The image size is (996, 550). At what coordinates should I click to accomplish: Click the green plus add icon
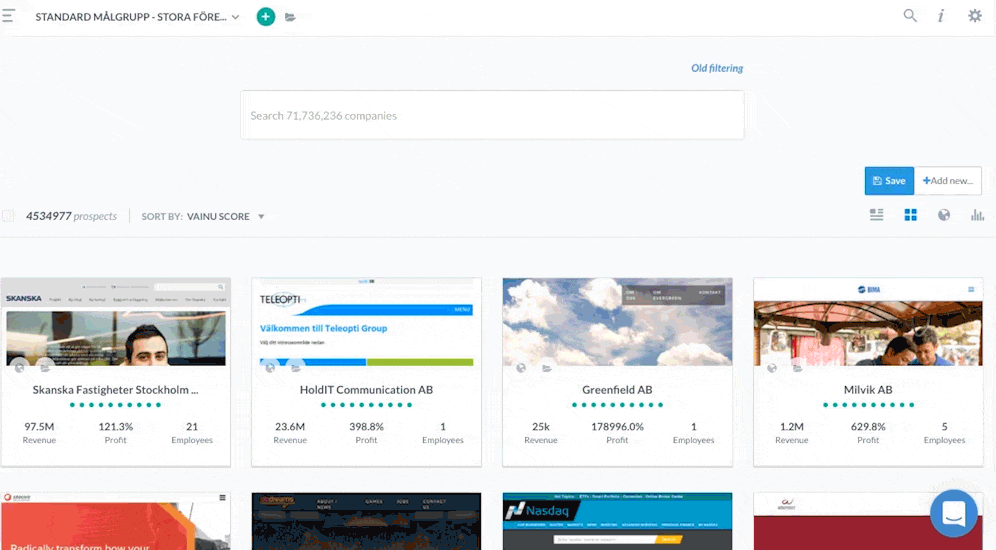265,17
